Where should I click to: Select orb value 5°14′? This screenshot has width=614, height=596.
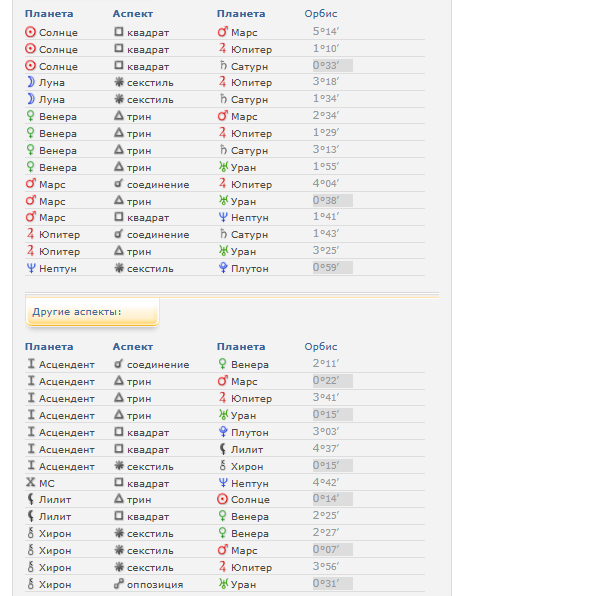tap(326, 31)
